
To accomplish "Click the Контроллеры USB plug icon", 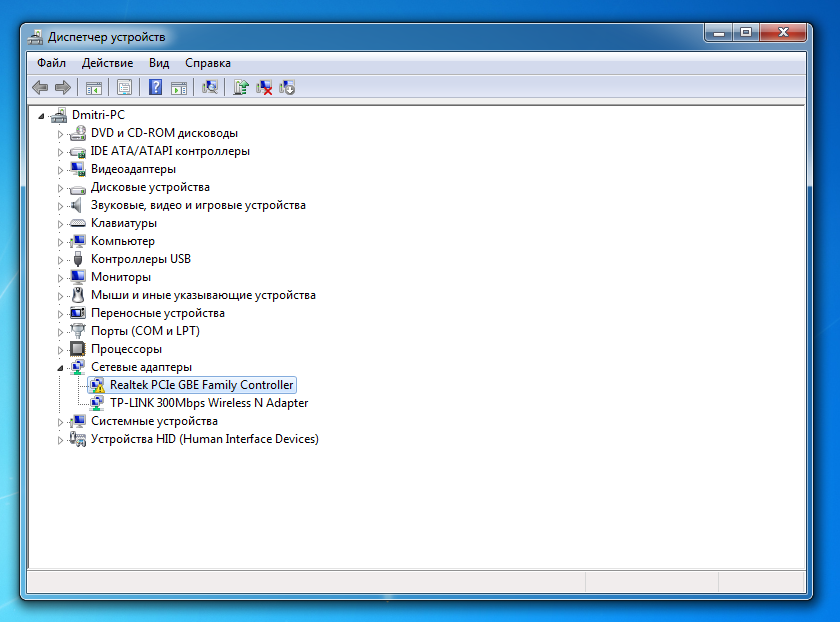I will (78, 259).
